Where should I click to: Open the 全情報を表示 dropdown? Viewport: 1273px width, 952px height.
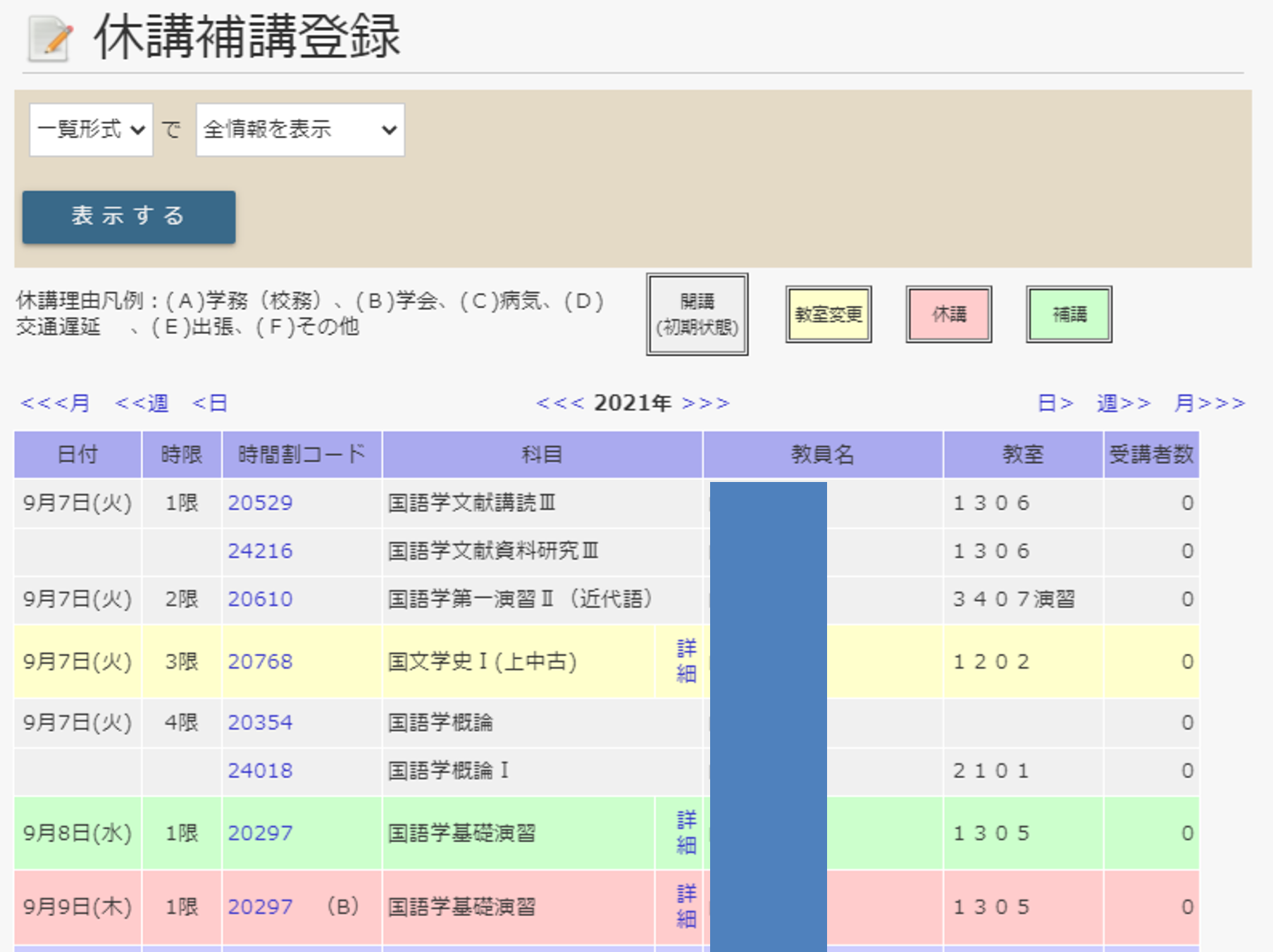[x=300, y=130]
